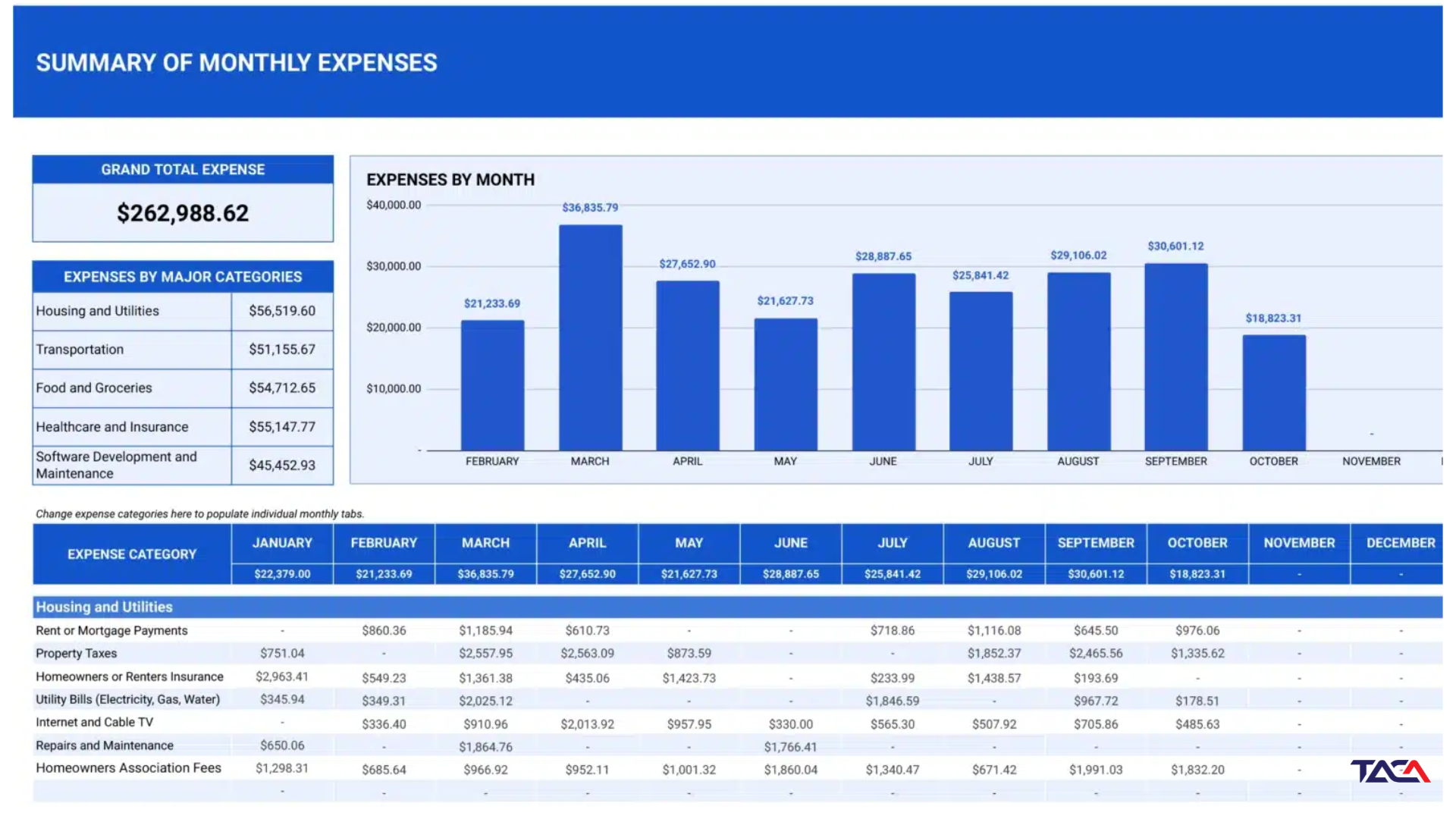Click the Property Taxes row label
The width and height of the screenshot is (1456, 819).
(77, 653)
